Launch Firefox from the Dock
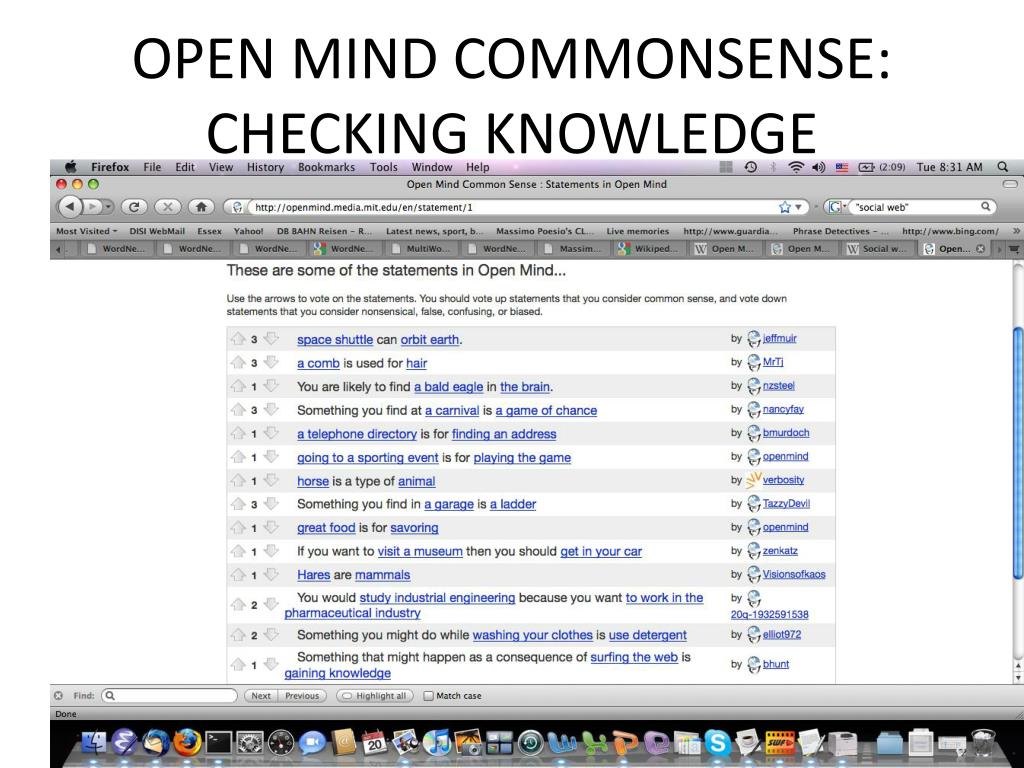The image size is (1024, 768). tap(187, 742)
